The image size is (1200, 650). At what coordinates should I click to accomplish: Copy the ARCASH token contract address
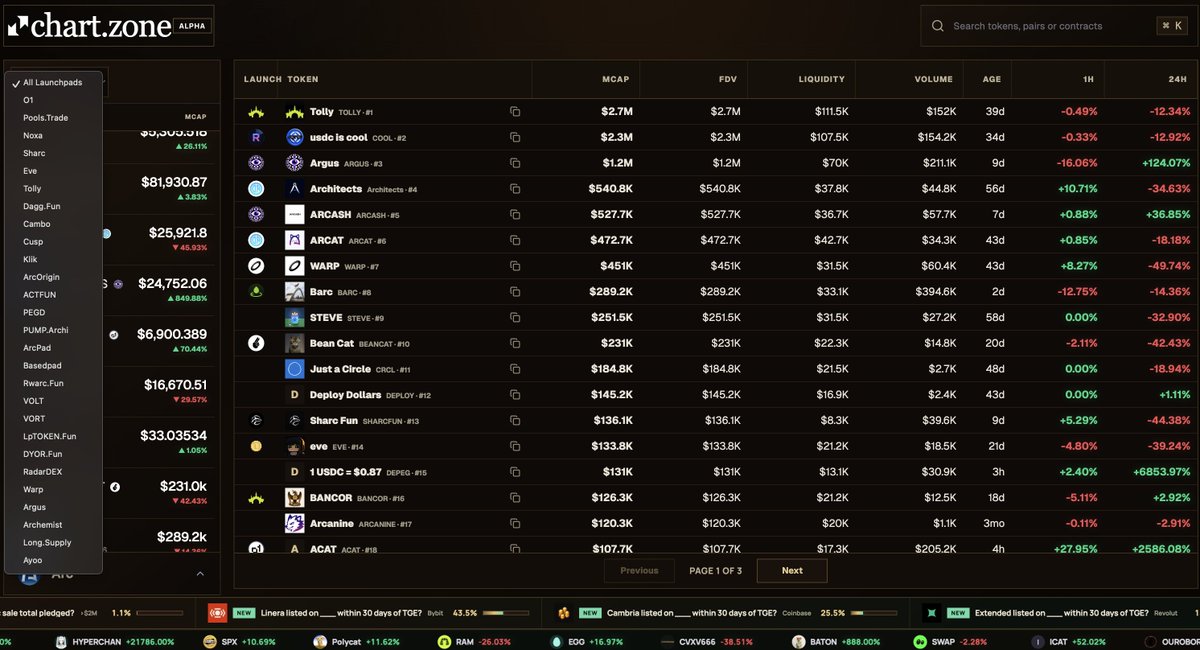[x=515, y=214]
